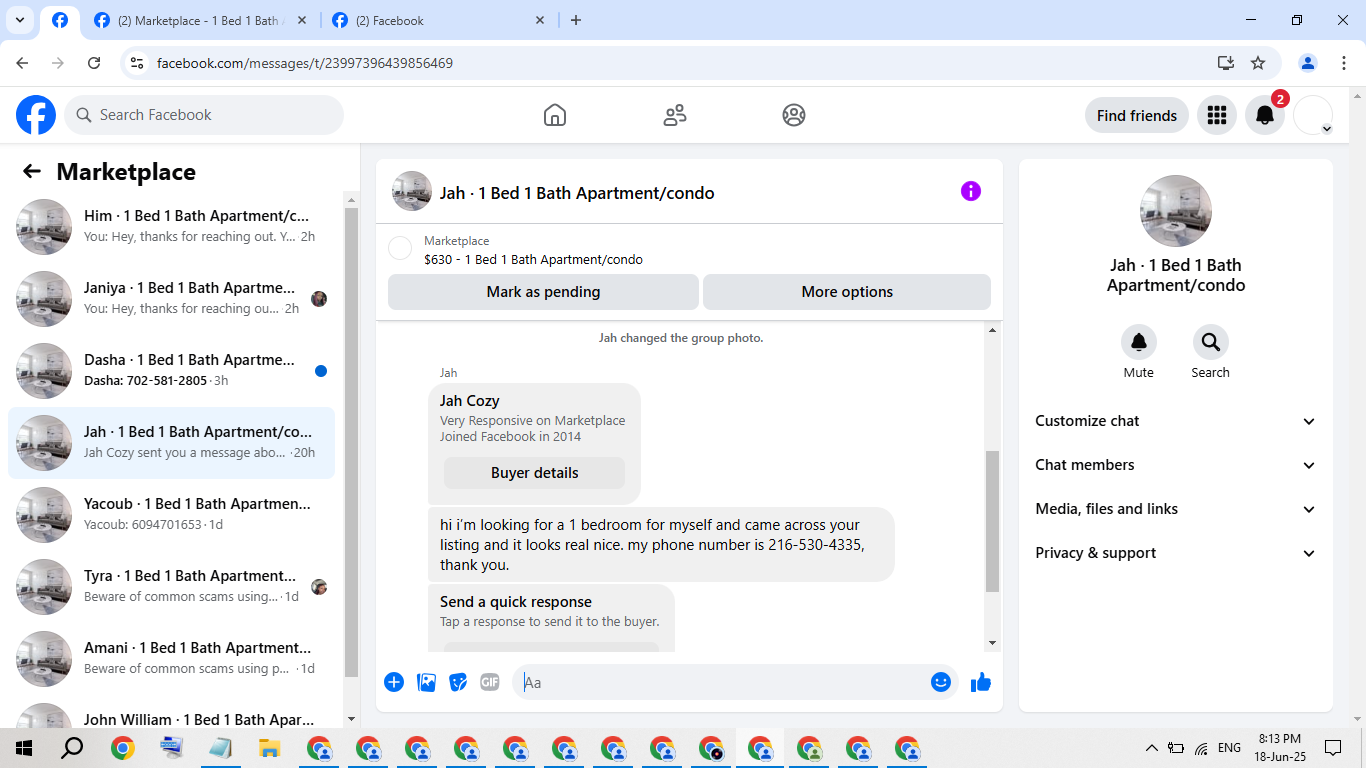This screenshot has height=768, width=1366.
Task: Open conversation with Yacoub
Action: pos(171,515)
